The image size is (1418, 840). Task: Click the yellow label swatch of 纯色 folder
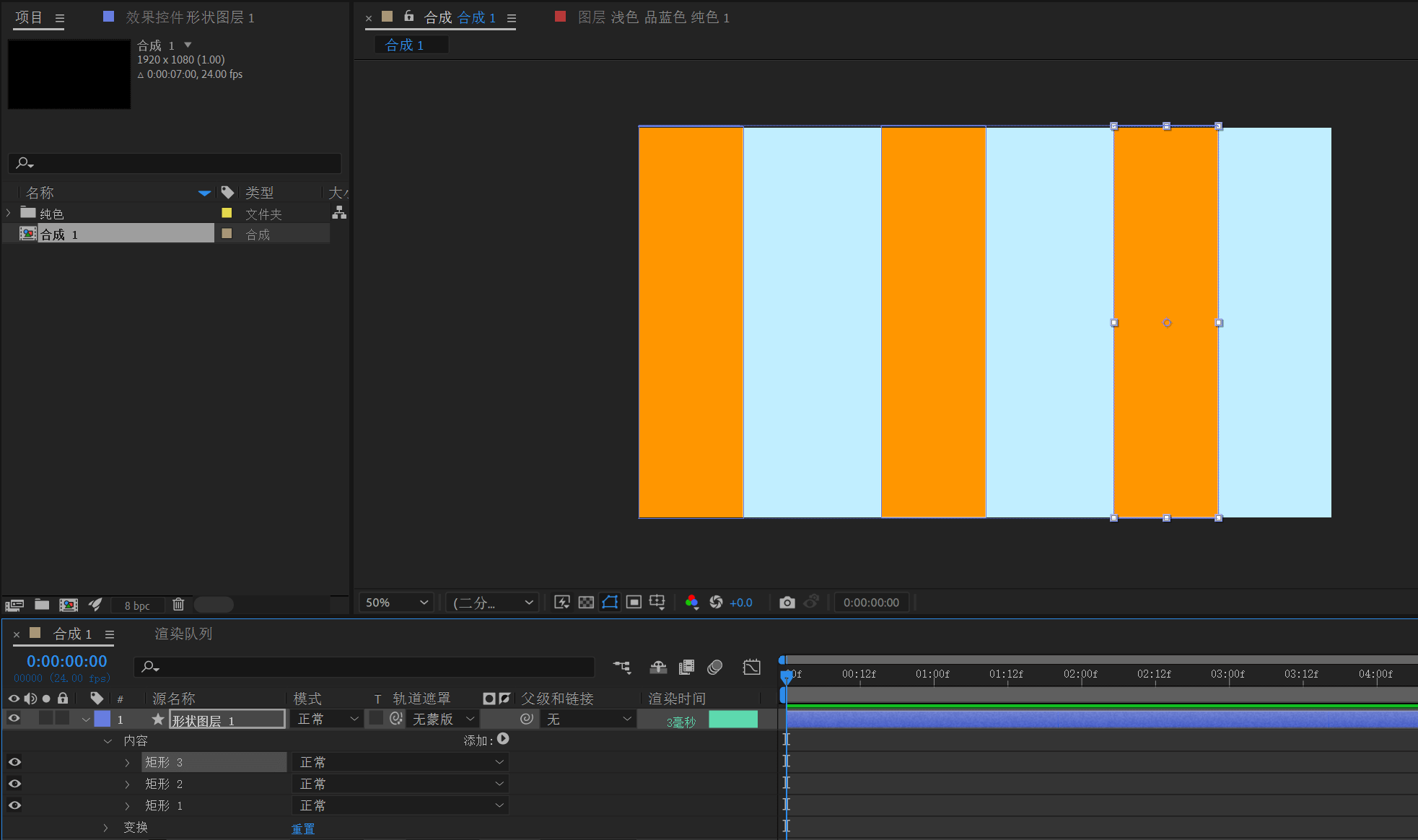[227, 213]
